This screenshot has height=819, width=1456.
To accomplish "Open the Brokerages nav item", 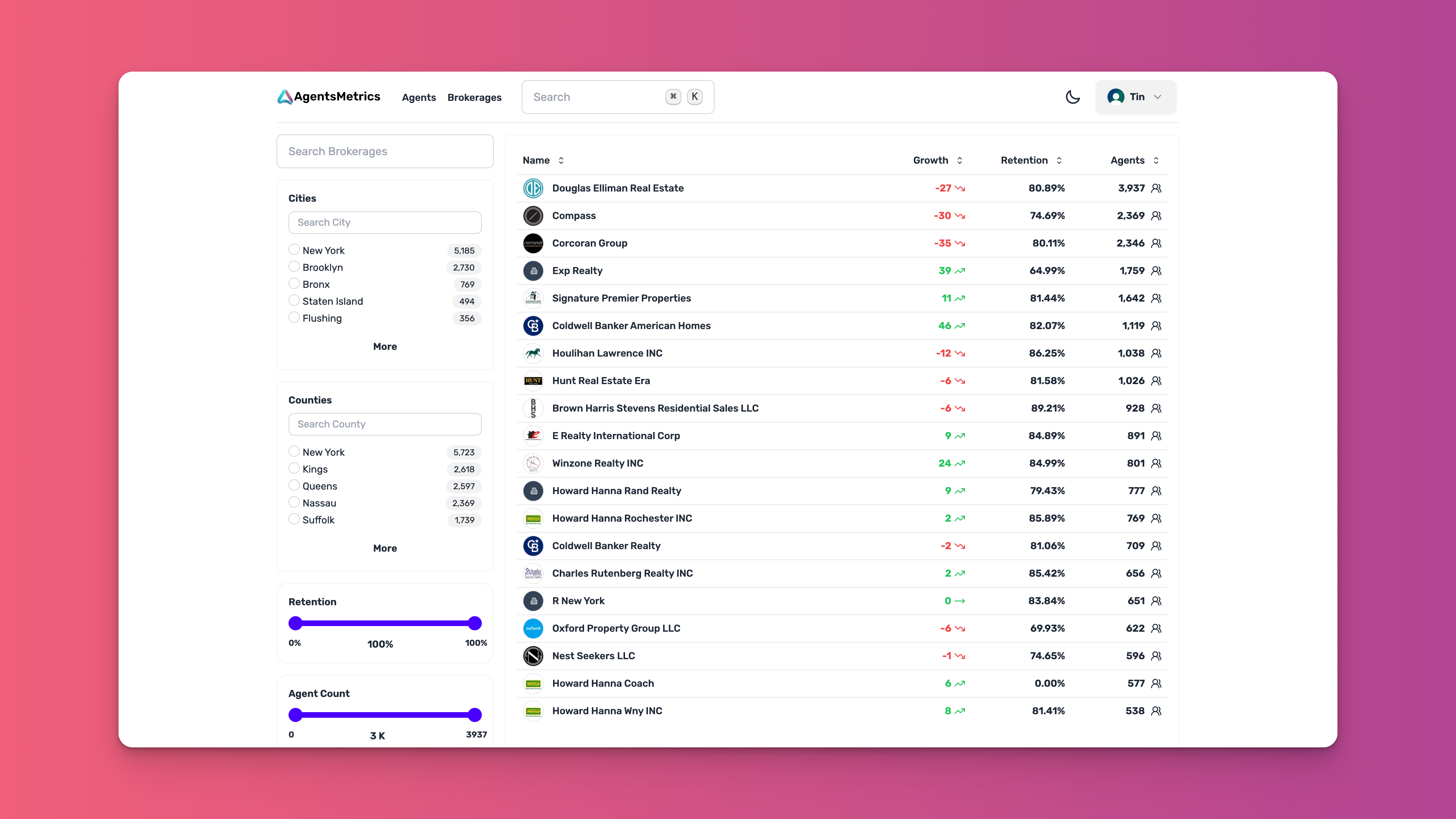I will coord(474,97).
